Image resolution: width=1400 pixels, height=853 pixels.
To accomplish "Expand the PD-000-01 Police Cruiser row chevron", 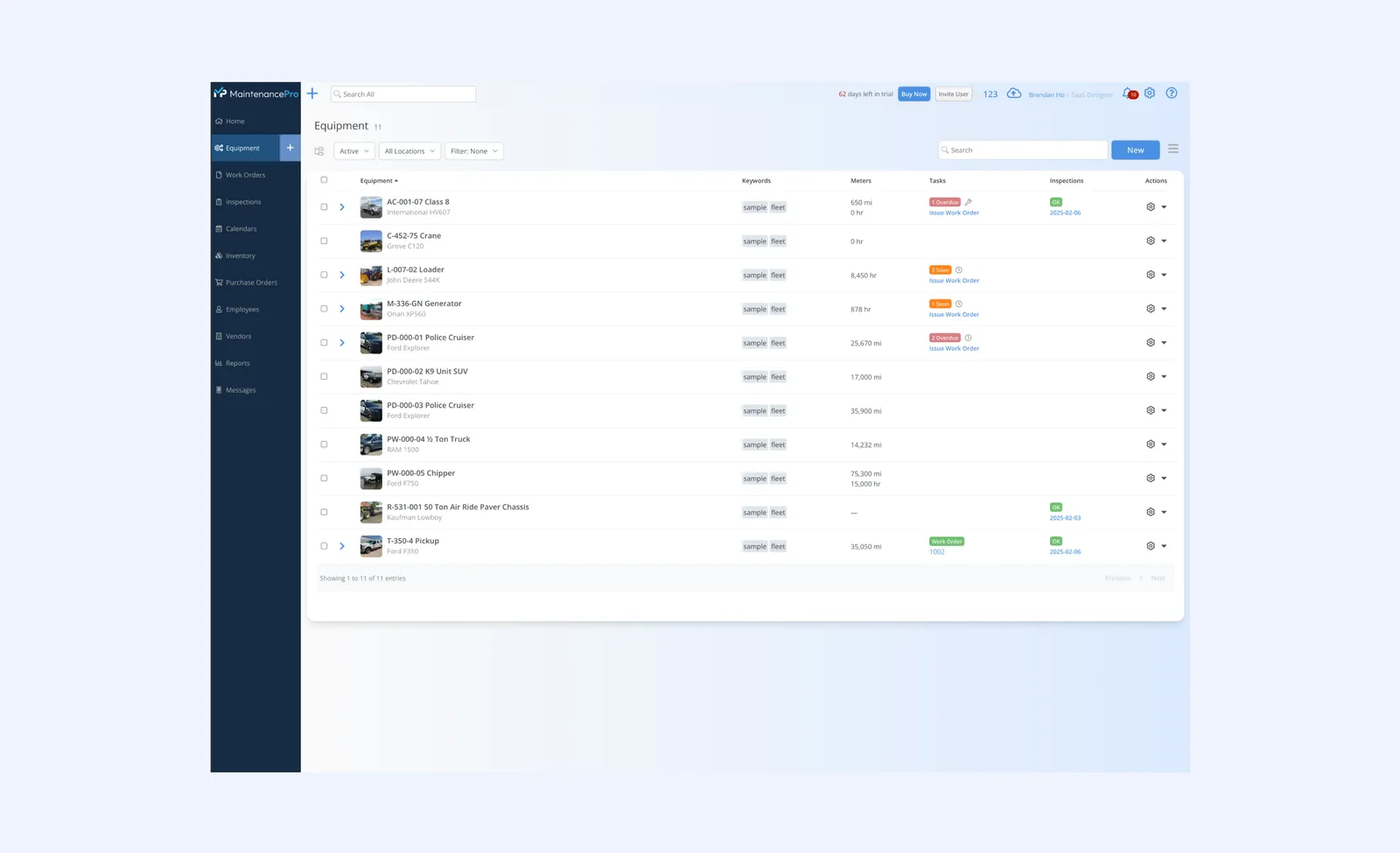I will [342, 343].
